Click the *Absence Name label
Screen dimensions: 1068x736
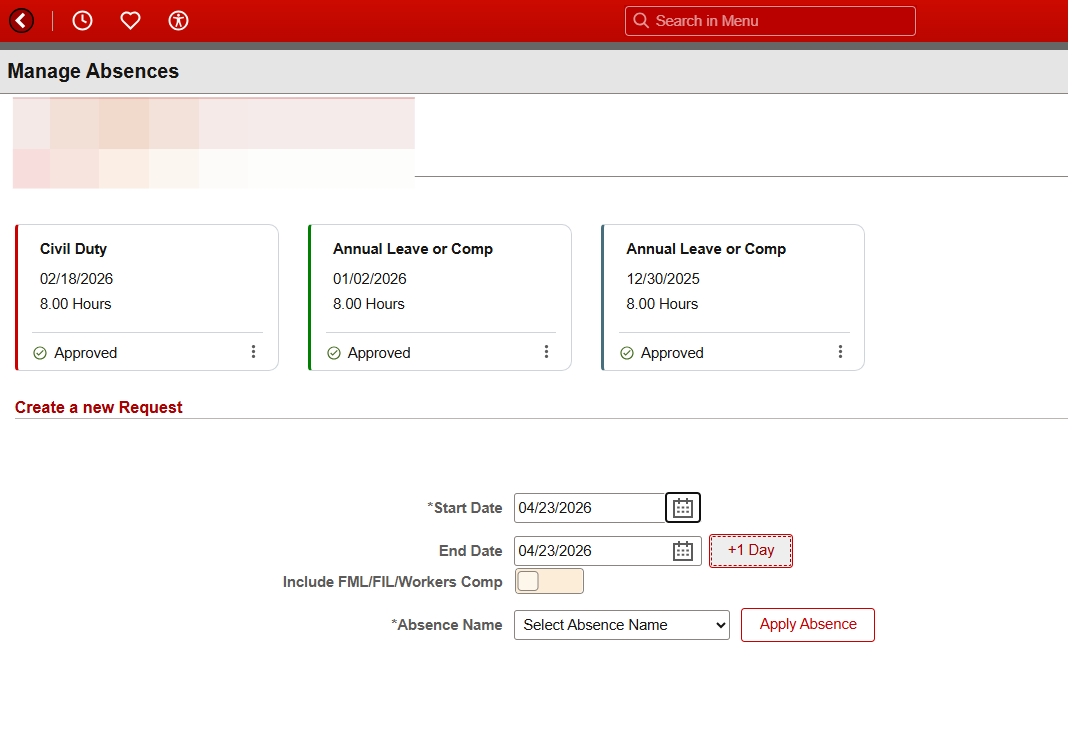click(447, 625)
